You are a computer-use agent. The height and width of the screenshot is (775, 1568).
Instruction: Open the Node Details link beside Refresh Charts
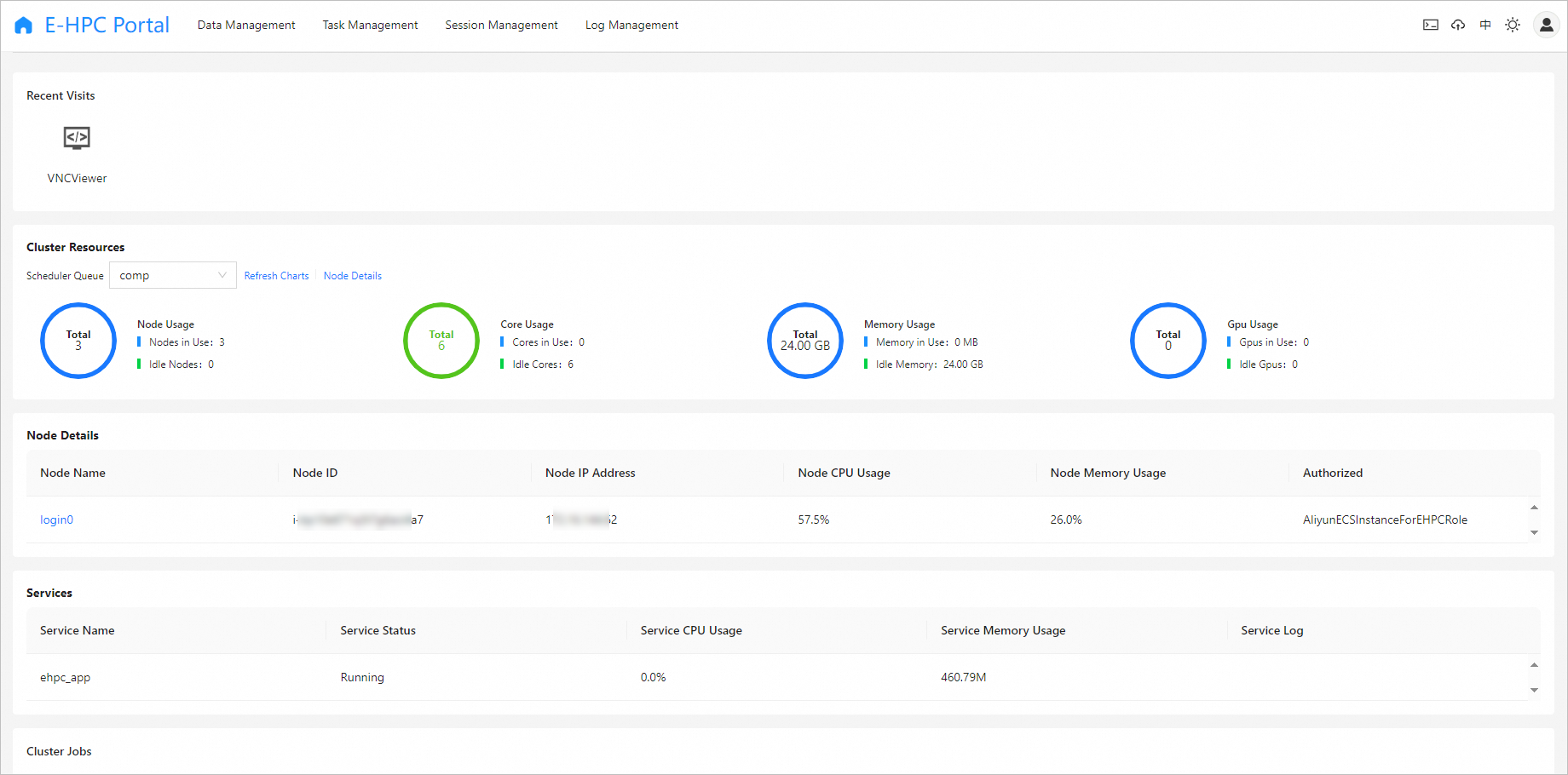click(x=353, y=276)
